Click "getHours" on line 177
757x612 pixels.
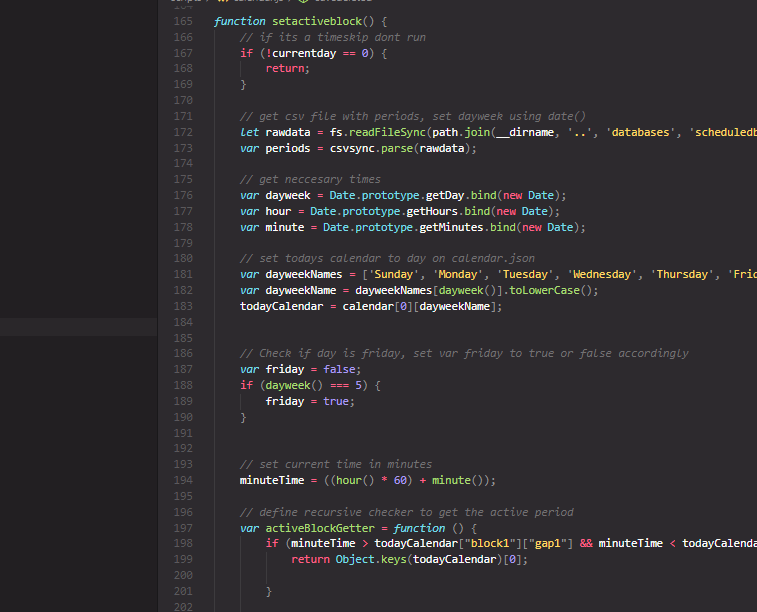(432, 211)
